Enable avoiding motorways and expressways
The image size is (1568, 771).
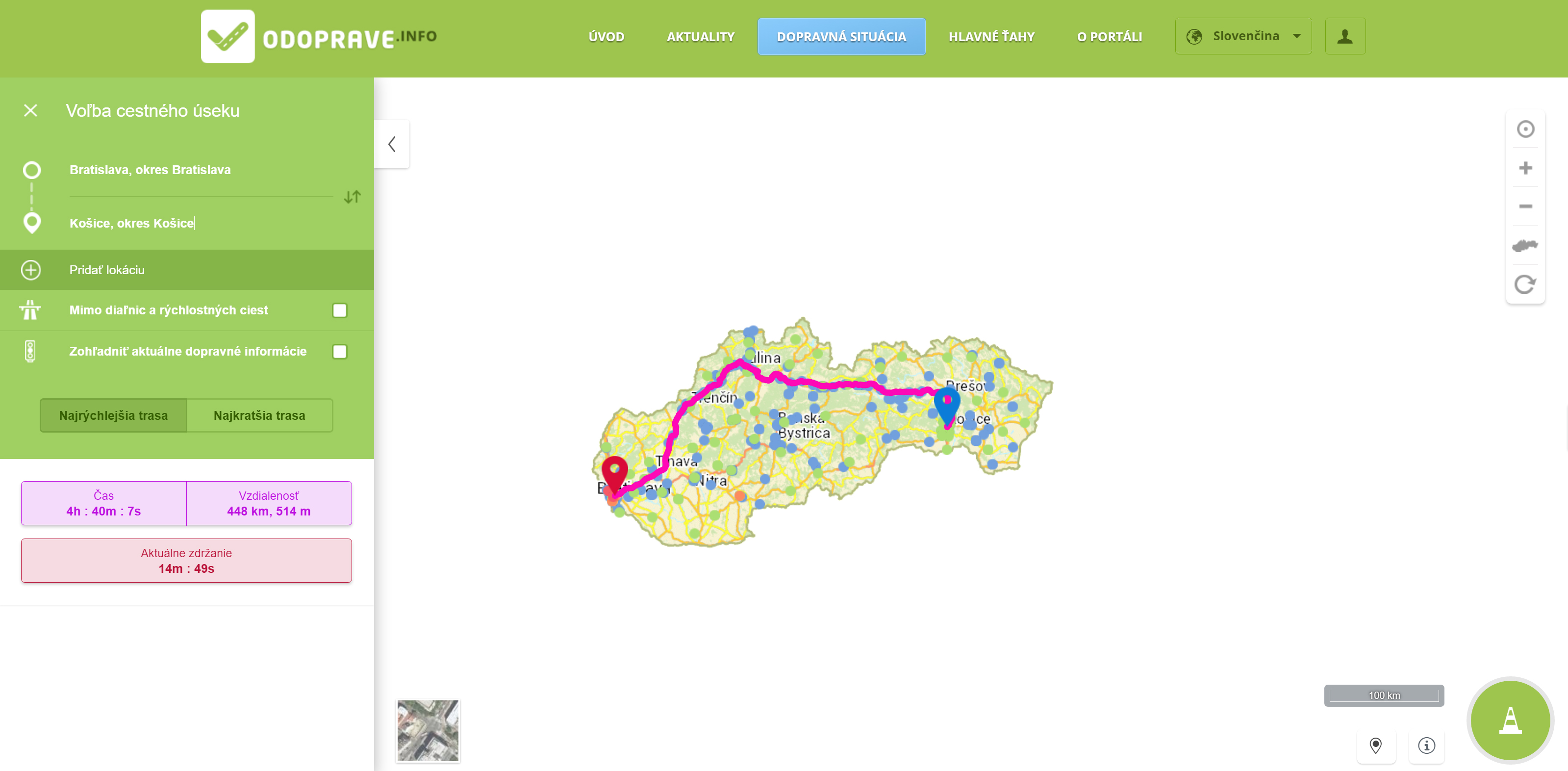(x=340, y=310)
